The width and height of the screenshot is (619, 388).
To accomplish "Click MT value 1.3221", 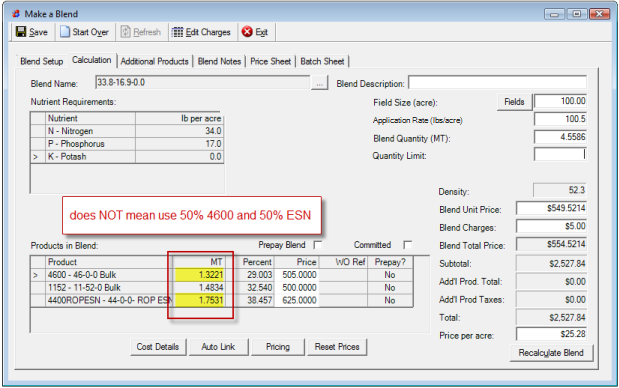I will (x=199, y=275).
